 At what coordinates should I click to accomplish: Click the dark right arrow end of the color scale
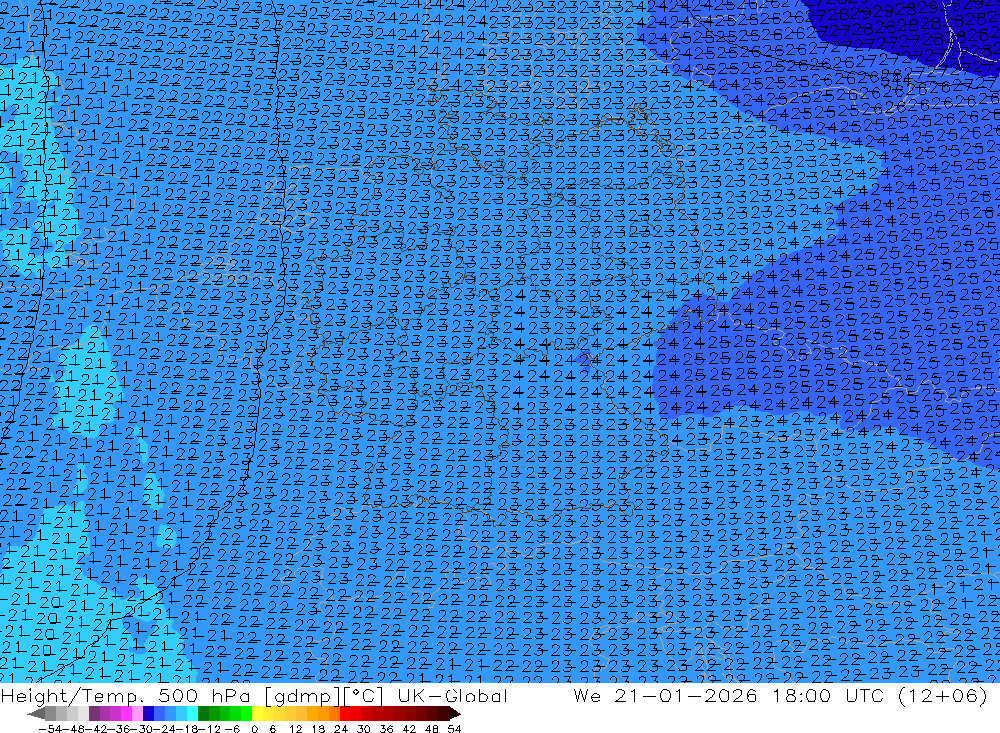click(454, 714)
